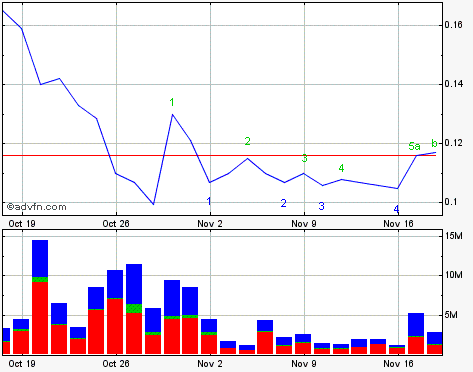Click the 5M volume axis label
Image resolution: width=473 pixels, height=372 pixels.
click(x=451, y=315)
